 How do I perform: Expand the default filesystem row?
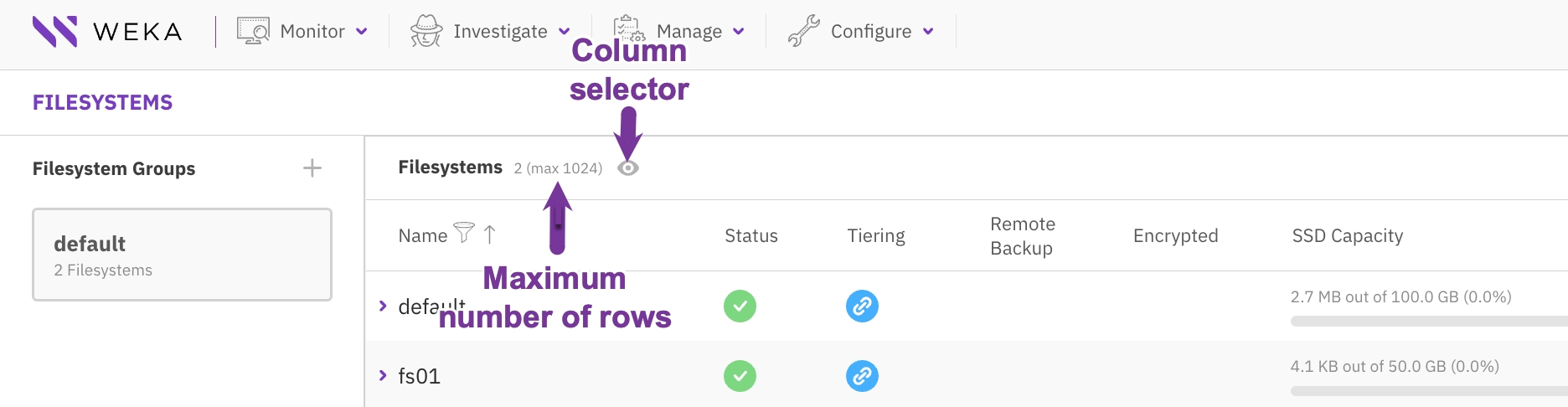click(x=383, y=306)
